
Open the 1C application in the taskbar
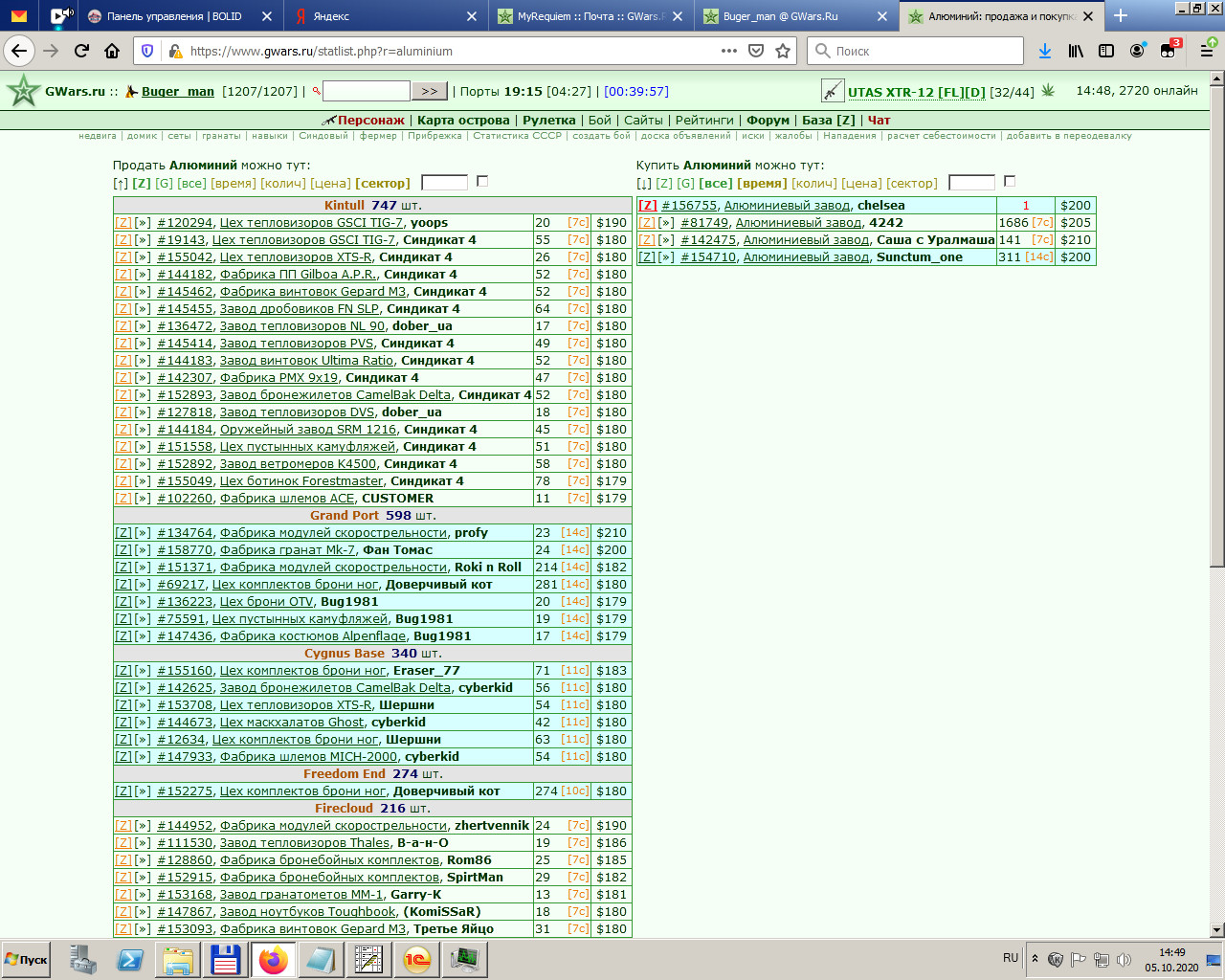click(x=417, y=959)
